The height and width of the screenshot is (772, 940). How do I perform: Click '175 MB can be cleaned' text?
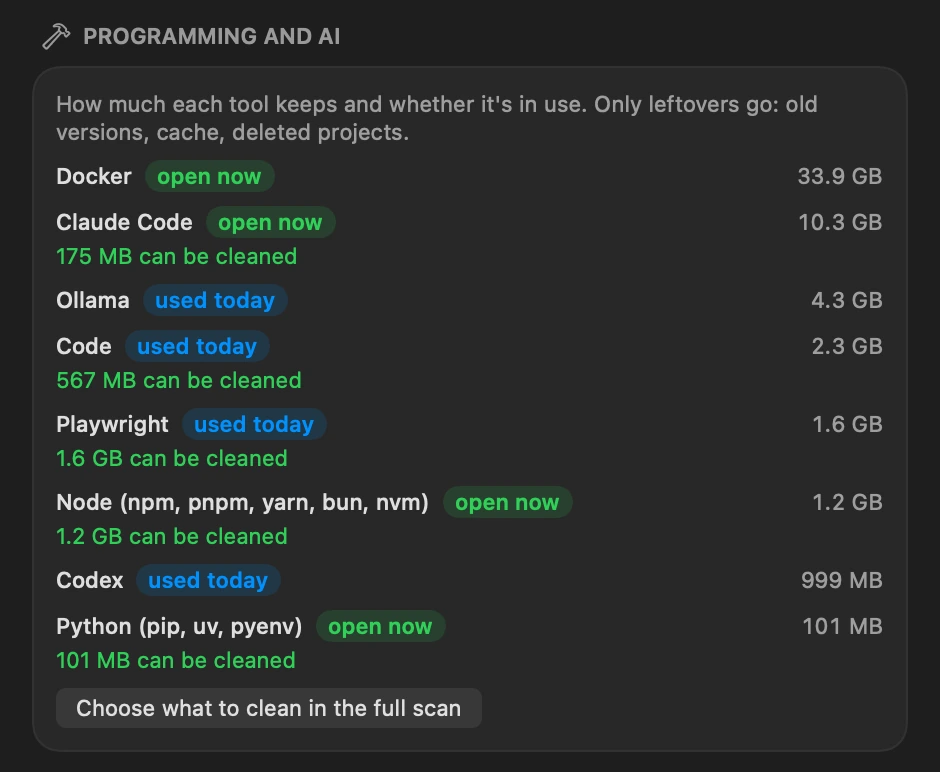(176, 257)
